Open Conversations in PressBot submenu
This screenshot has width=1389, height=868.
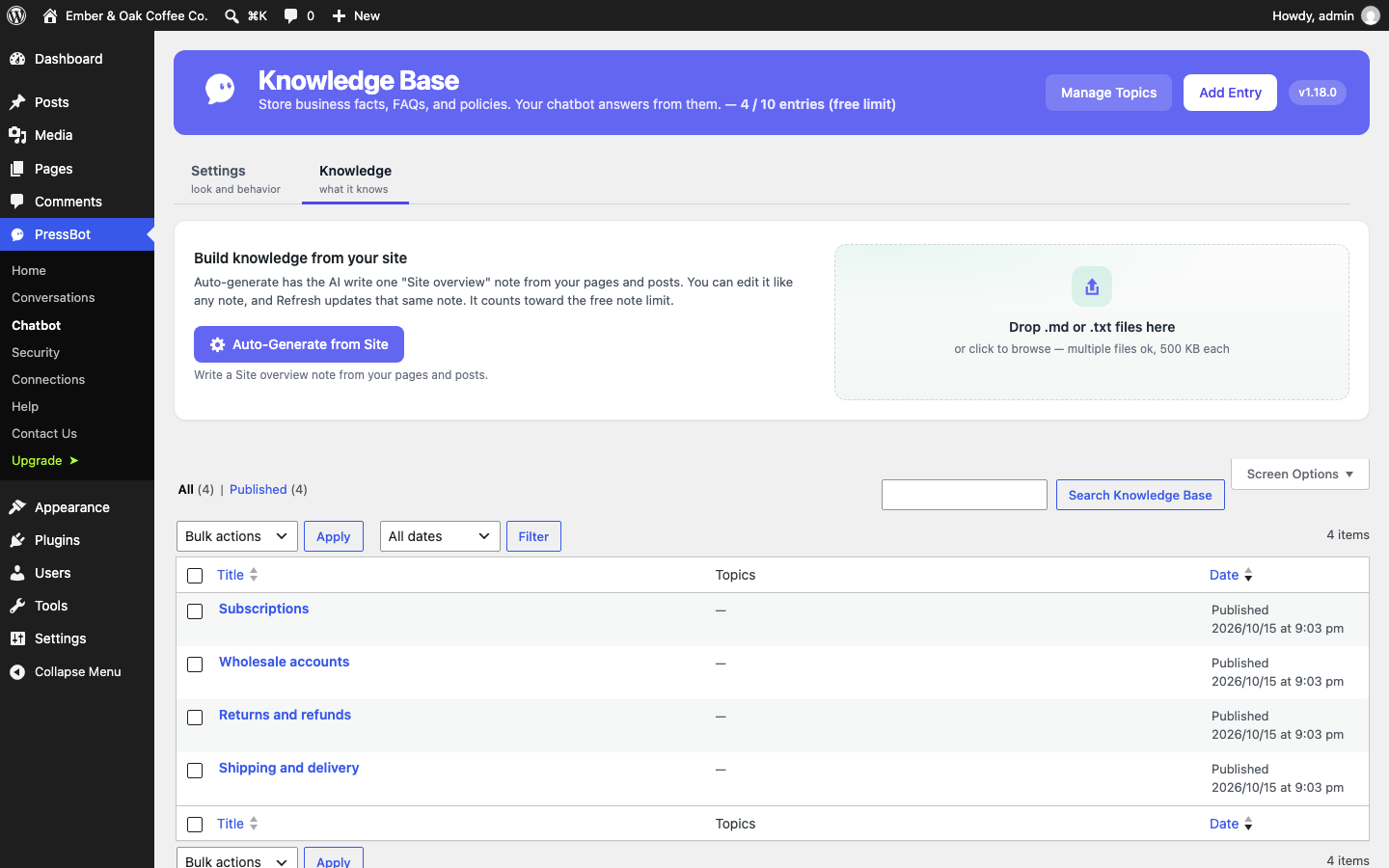coord(53,298)
